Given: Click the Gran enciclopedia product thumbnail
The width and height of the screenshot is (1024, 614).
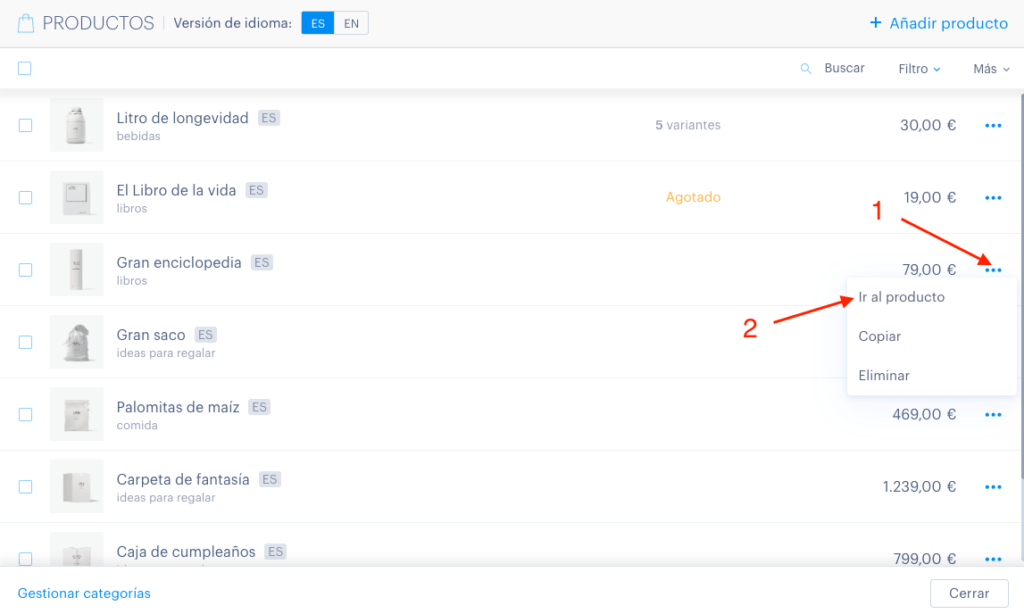Looking at the screenshot, I should (76, 270).
